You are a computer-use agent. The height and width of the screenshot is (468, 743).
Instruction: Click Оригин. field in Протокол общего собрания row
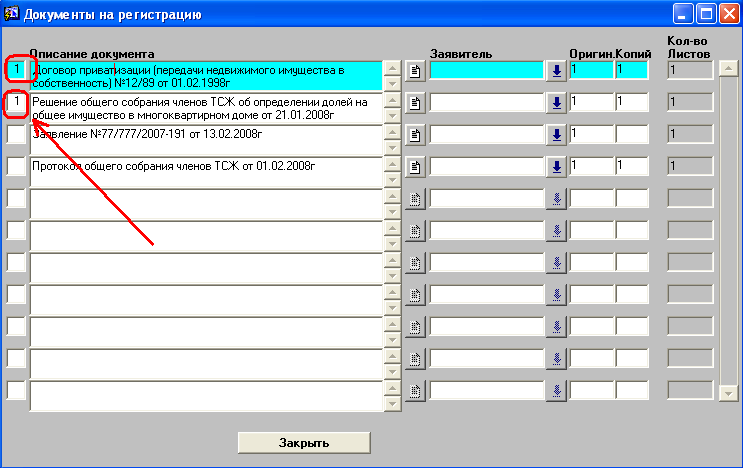(x=592, y=166)
